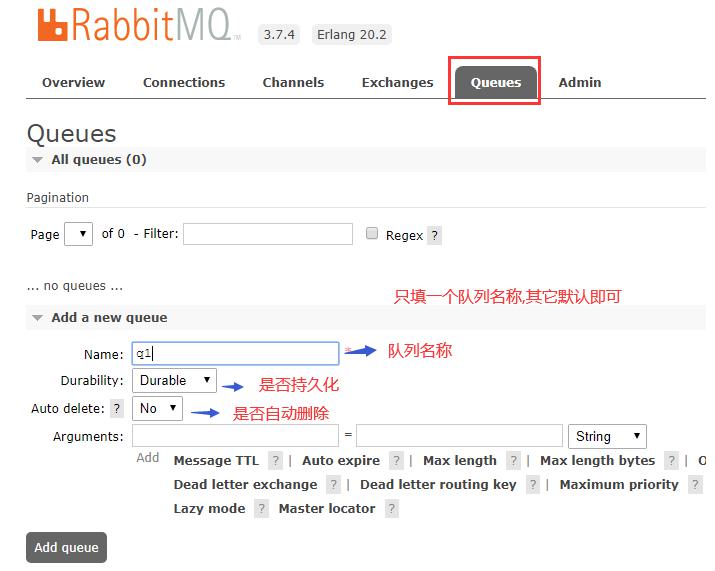Open help for Dead letter exchange

pyautogui.click(x=333, y=484)
